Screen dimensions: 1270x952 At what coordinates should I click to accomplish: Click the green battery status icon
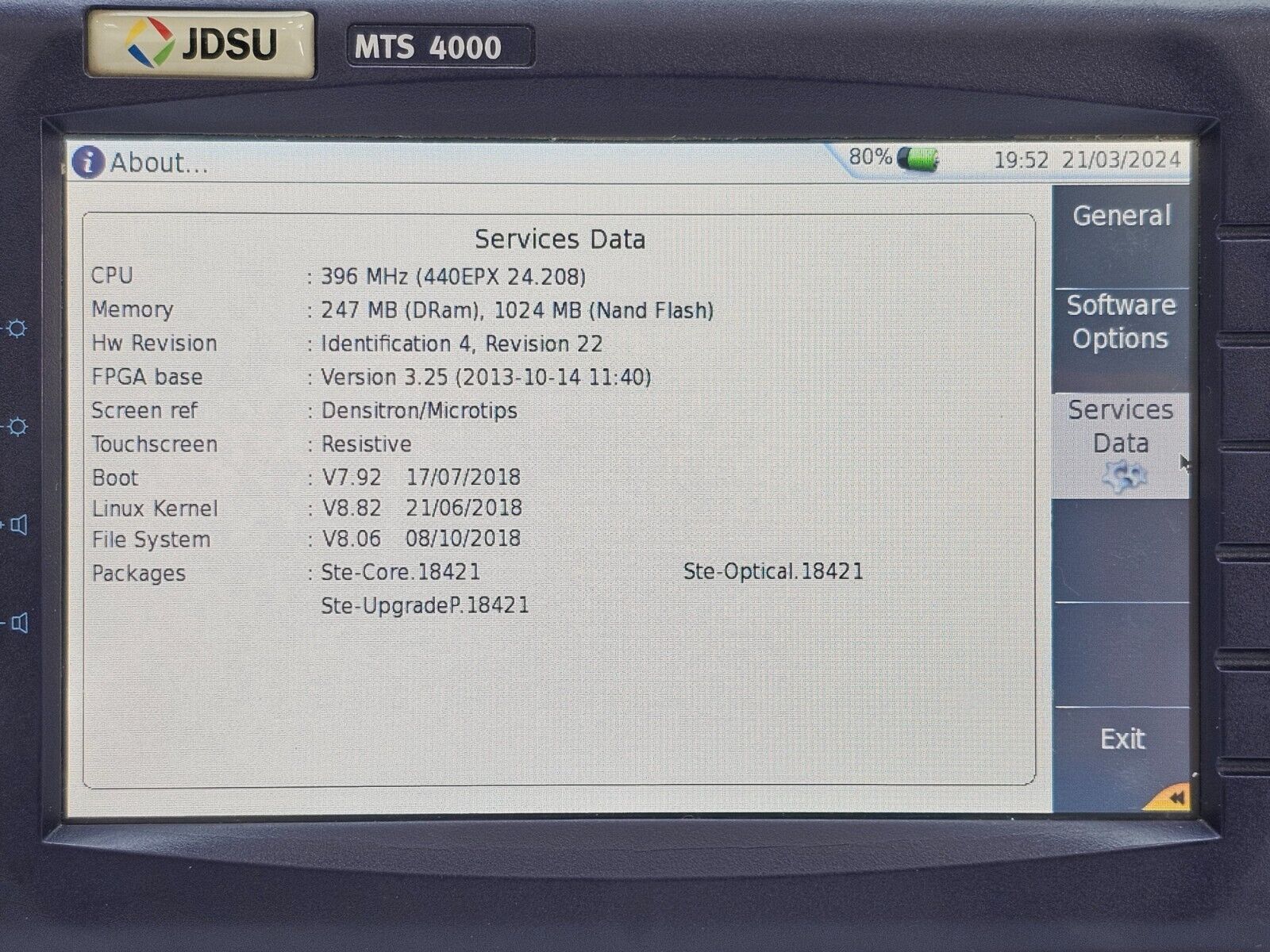coord(918,159)
